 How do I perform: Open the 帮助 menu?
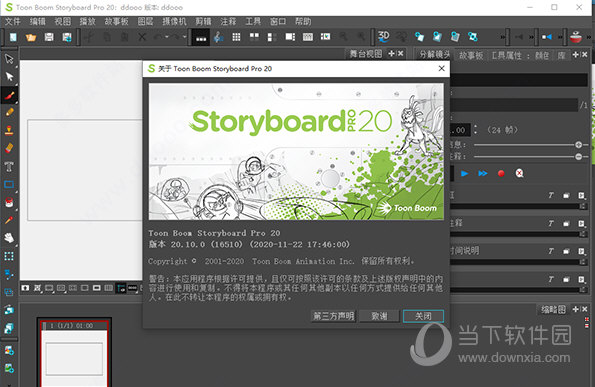(303, 22)
